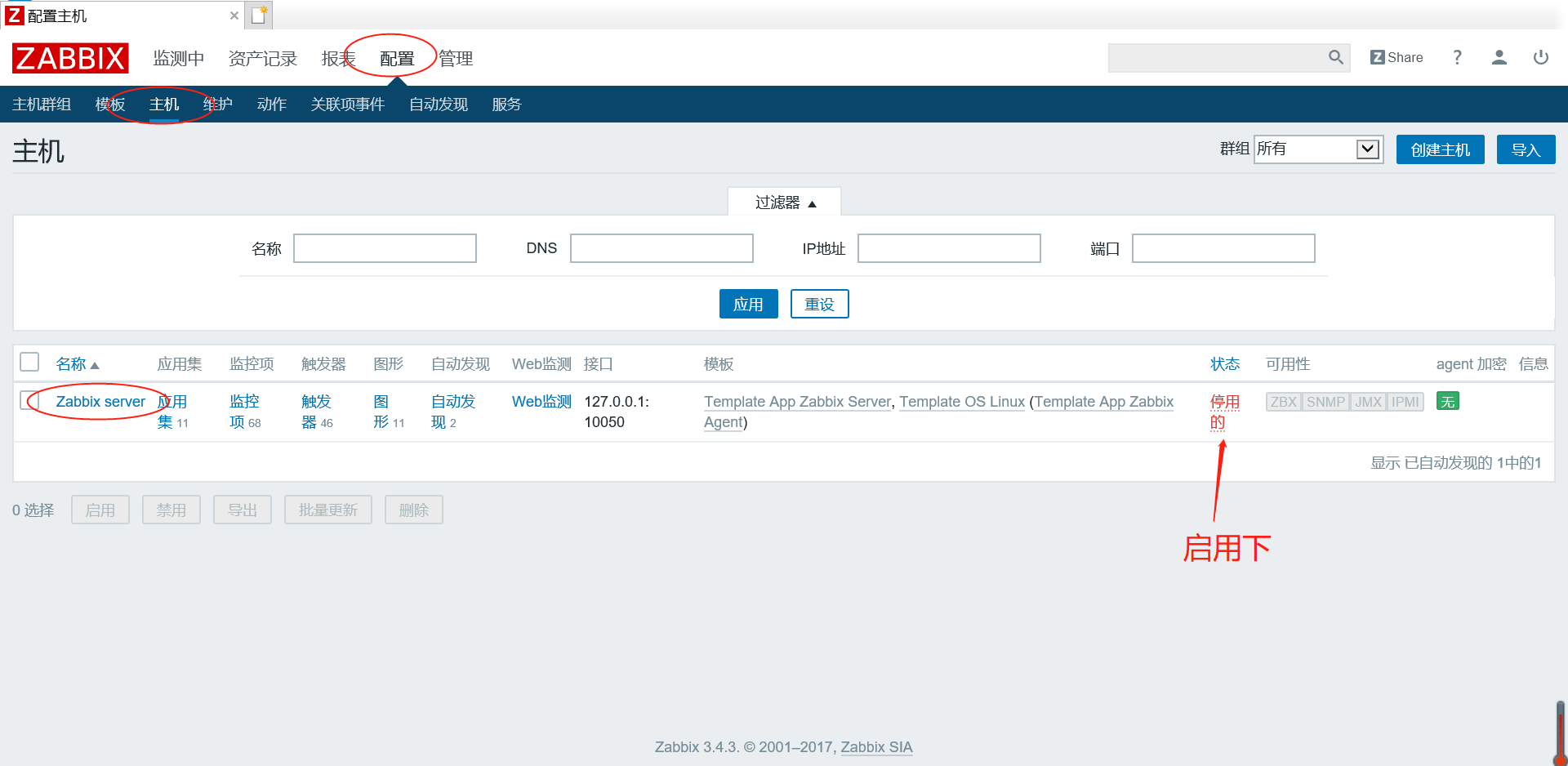The image size is (1568, 766).
Task: Click the 127.0.0.1: 10050 interface cell
Action: coord(617,412)
